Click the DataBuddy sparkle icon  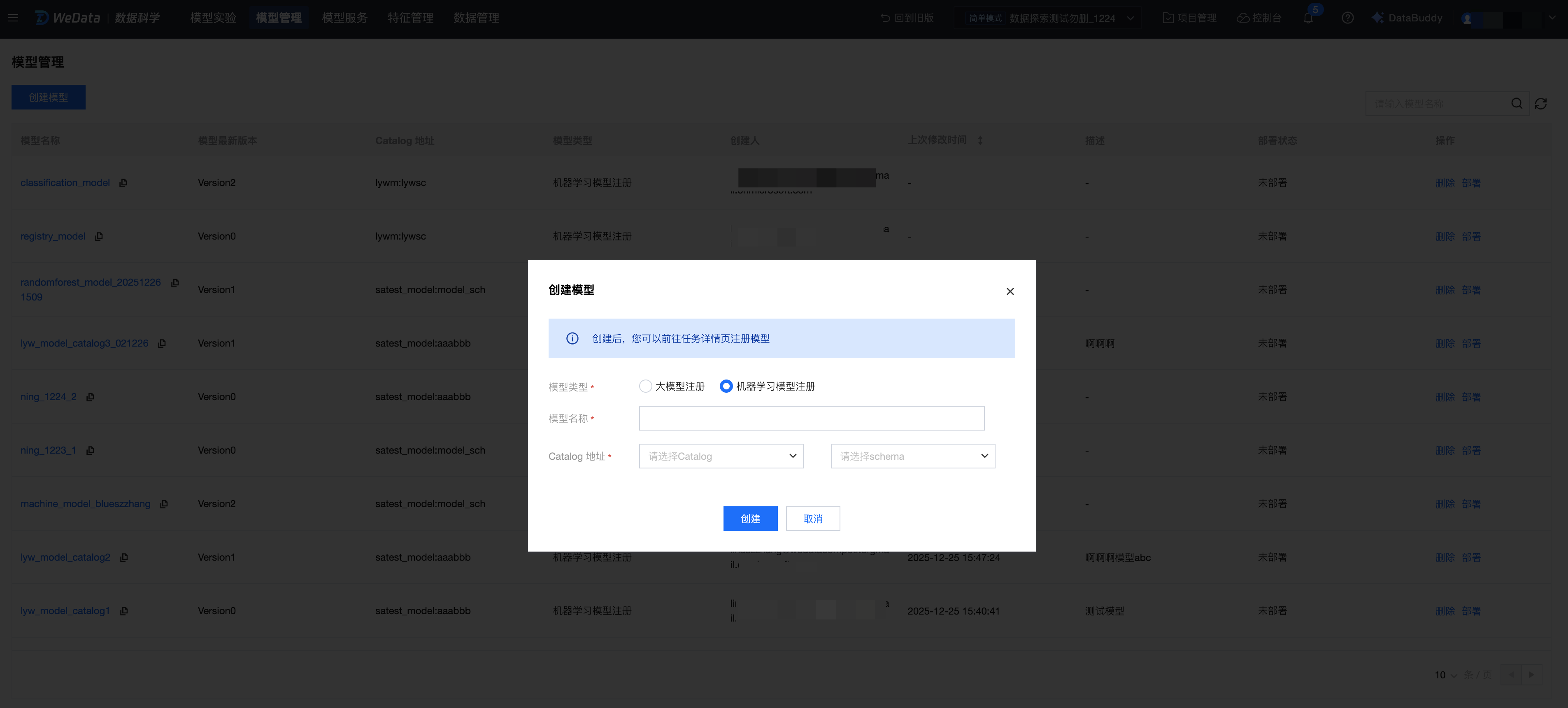[x=1377, y=18]
